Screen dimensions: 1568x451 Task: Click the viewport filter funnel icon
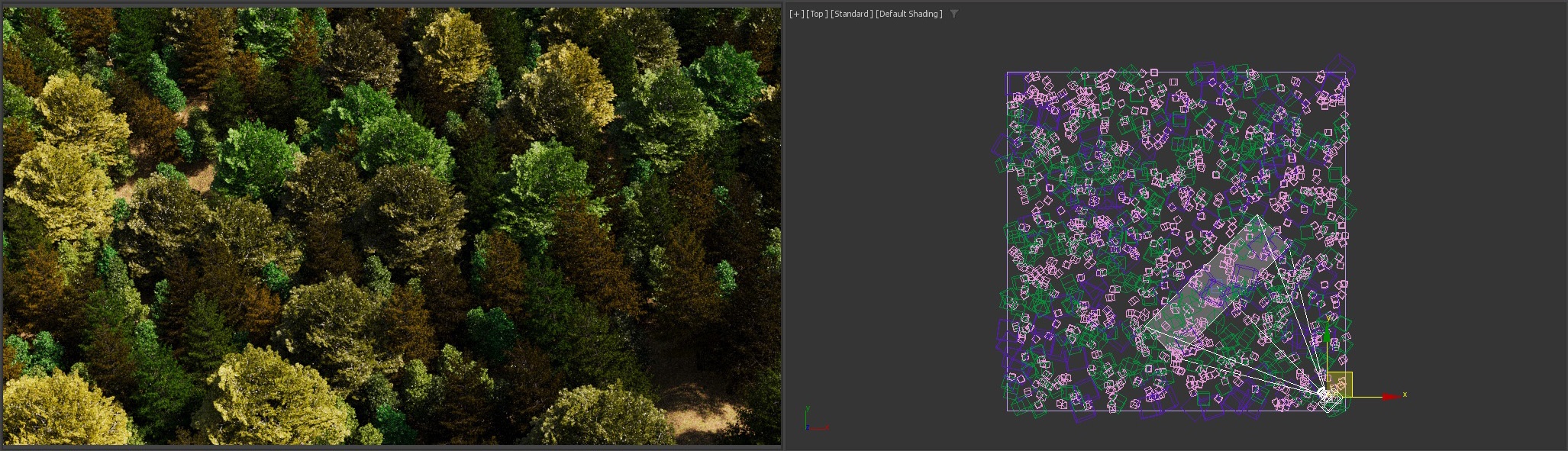(x=953, y=14)
